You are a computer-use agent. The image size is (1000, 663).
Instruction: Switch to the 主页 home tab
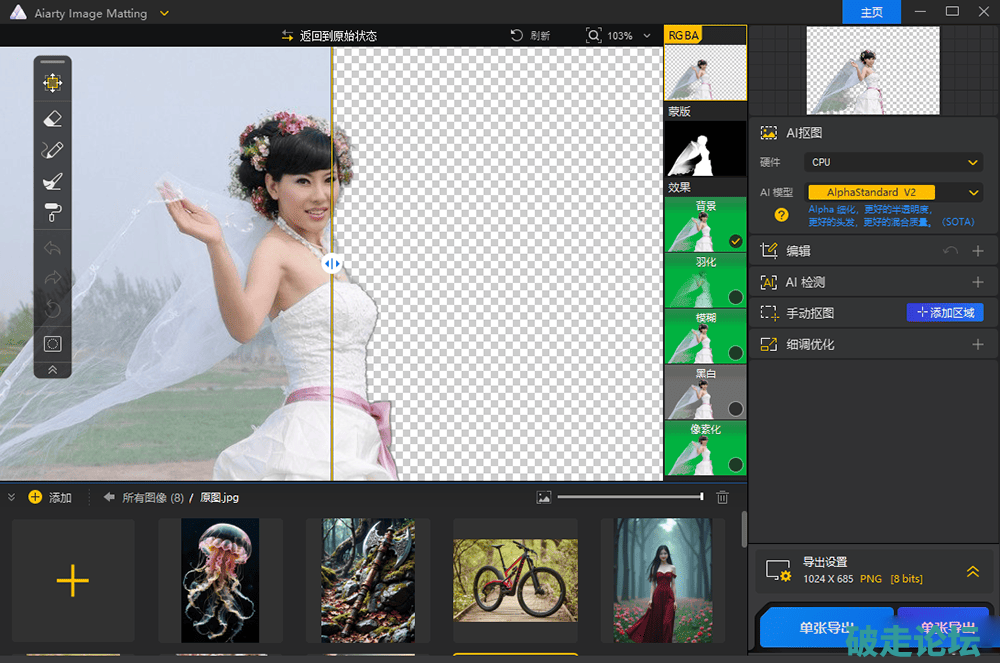tap(871, 12)
